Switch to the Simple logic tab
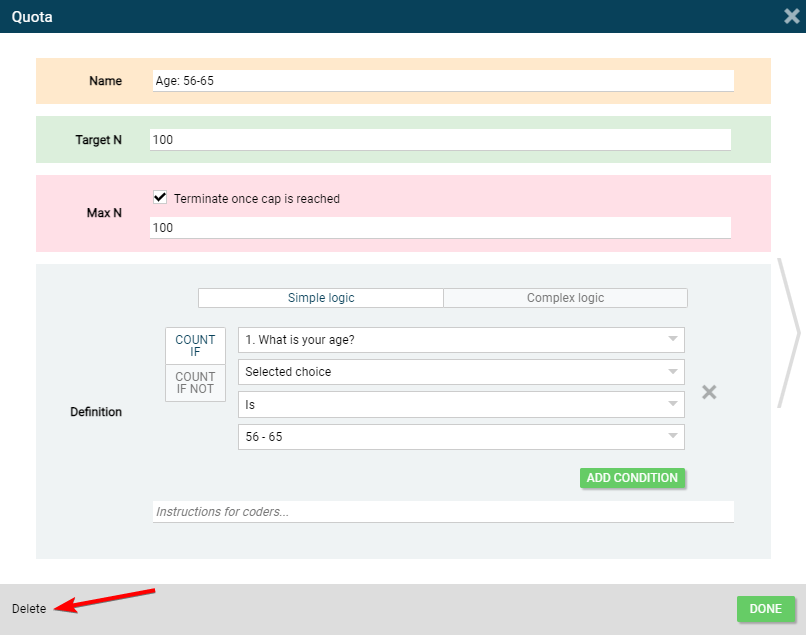The height and width of the screenshot is (635, 806). pyautogui.click(x=321, y=298)
